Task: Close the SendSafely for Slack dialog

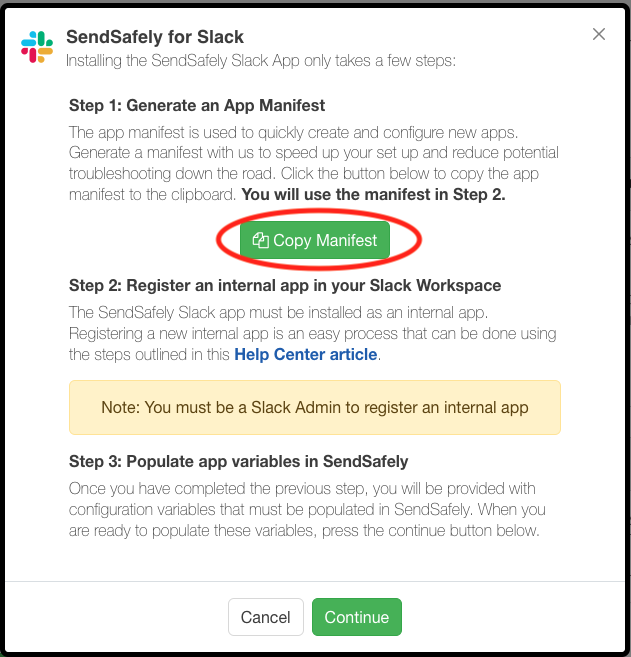Action: (599, 34)
